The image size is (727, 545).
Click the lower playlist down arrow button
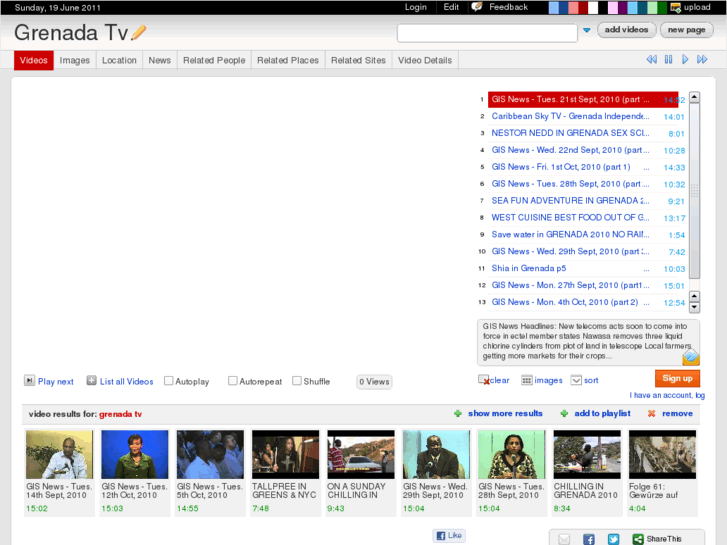694,307
